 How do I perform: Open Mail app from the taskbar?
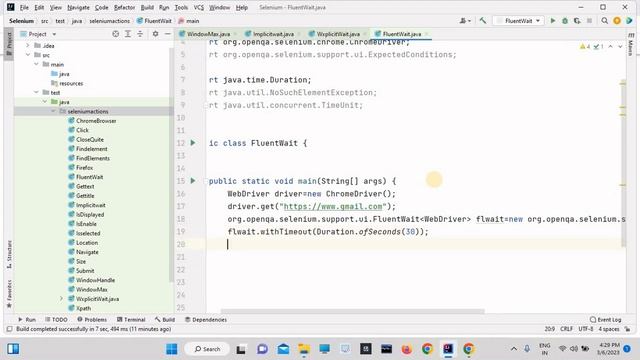pyautogui.click(x=283, y=349)
